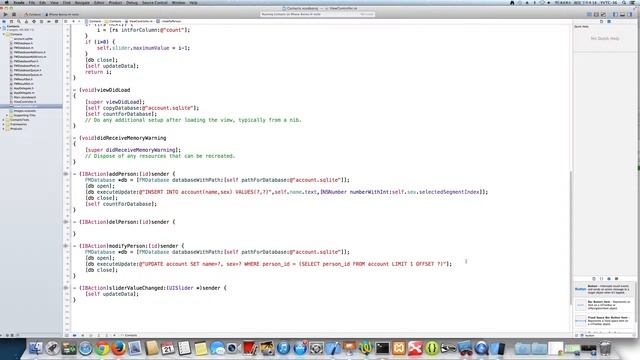Show the File inspector in utilities
Image resolution: width=640 pixels, height=360 pixels.
(601, 21)
